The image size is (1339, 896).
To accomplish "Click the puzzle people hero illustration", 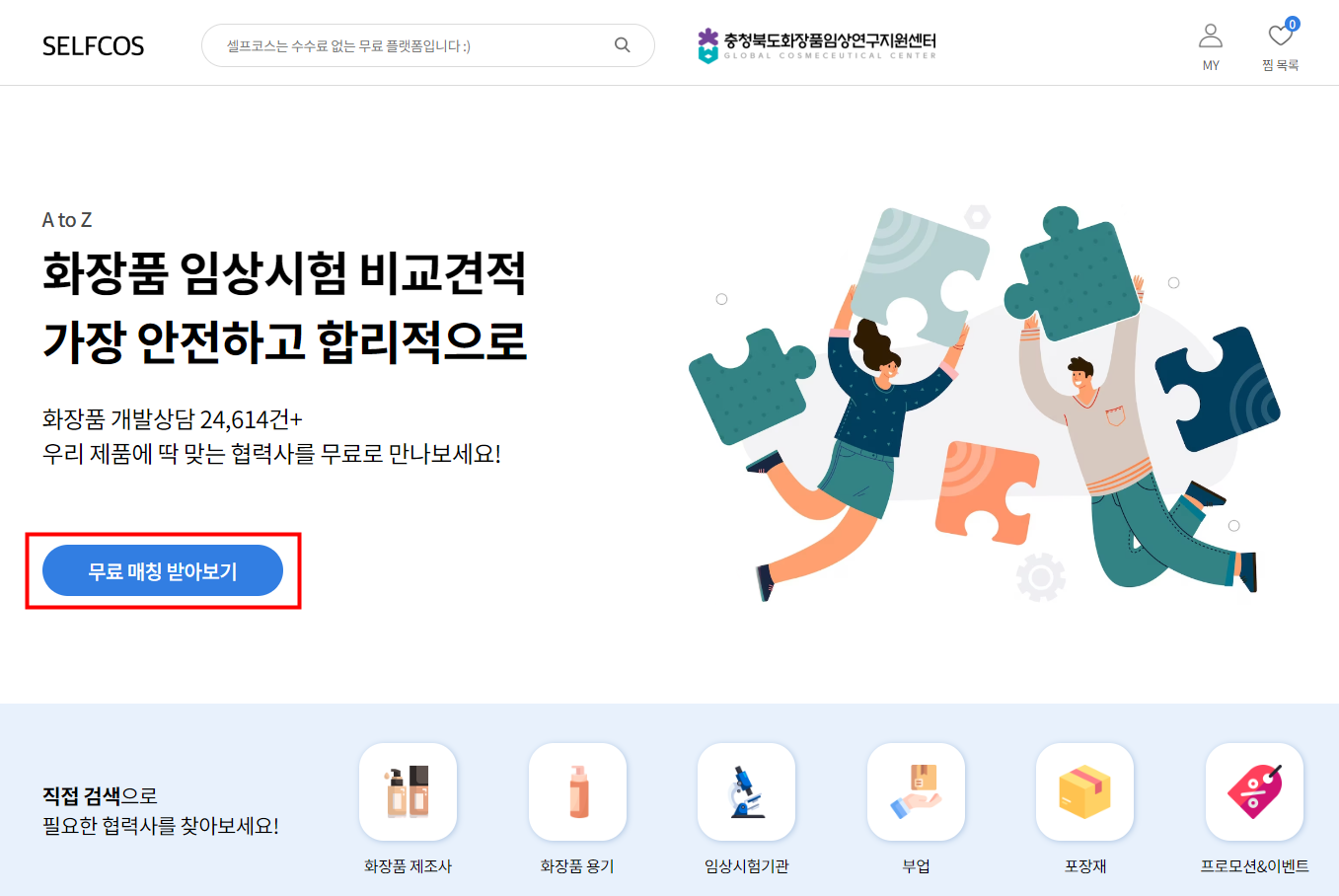I will [984, 403].
